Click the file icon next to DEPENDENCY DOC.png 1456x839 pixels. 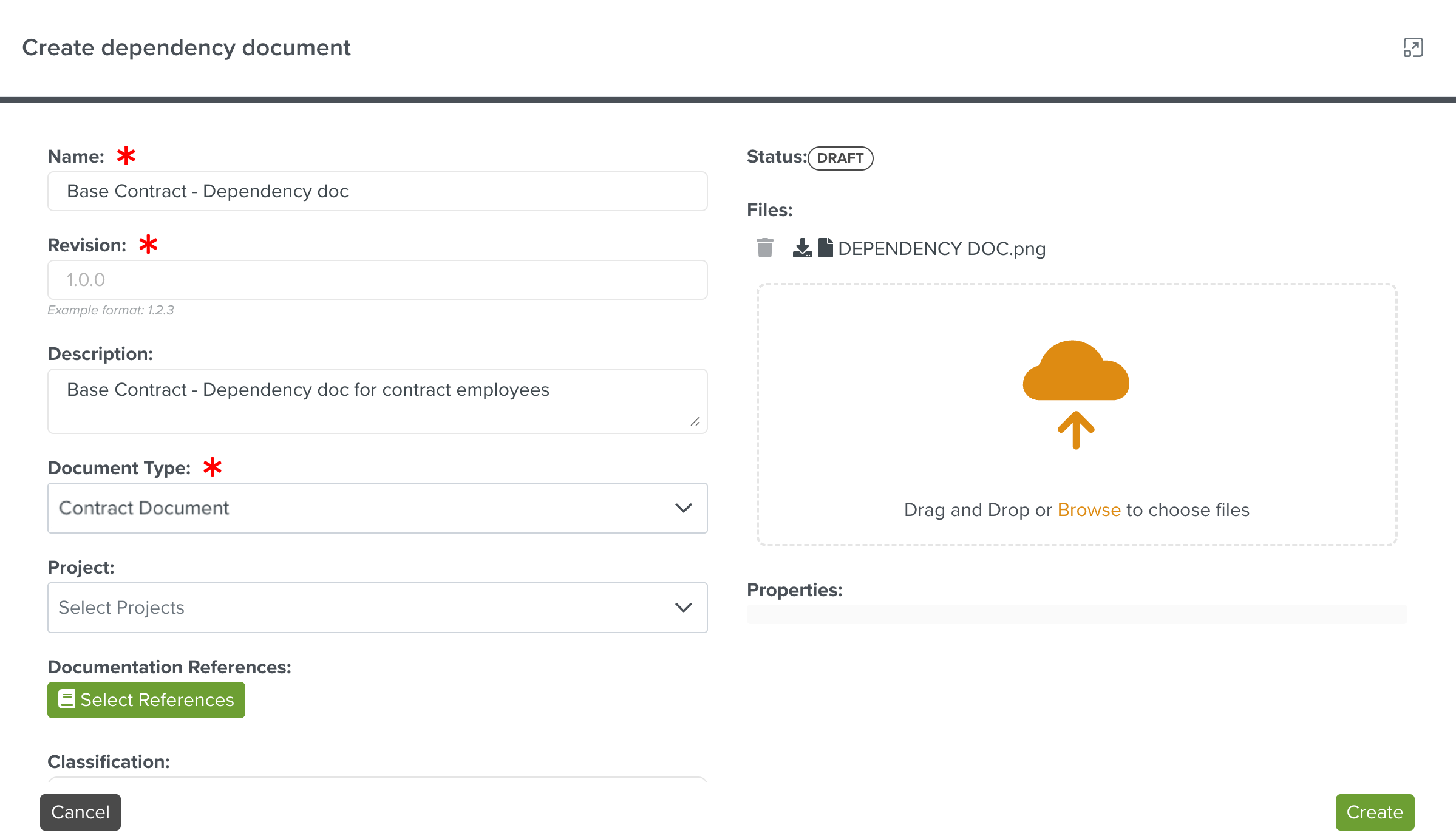[825, 248]
